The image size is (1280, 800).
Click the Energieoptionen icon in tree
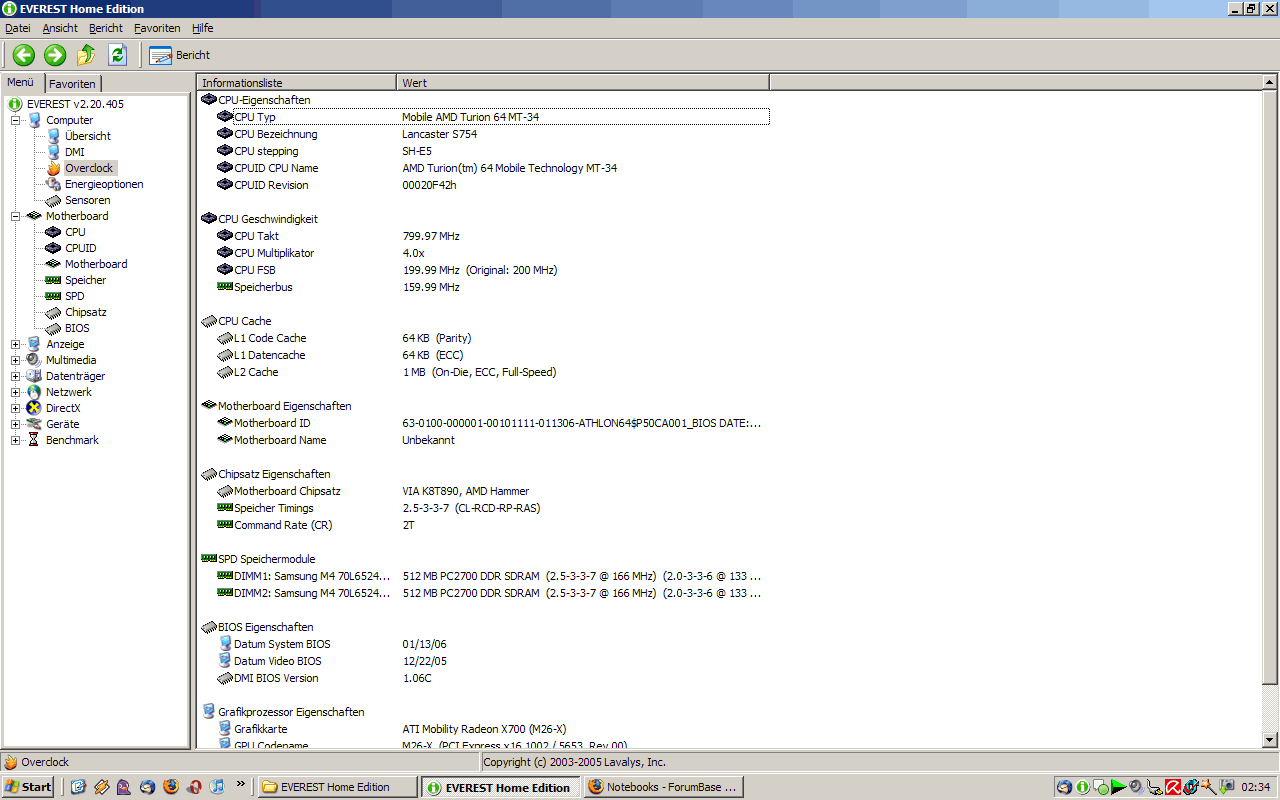click(54, 184)
